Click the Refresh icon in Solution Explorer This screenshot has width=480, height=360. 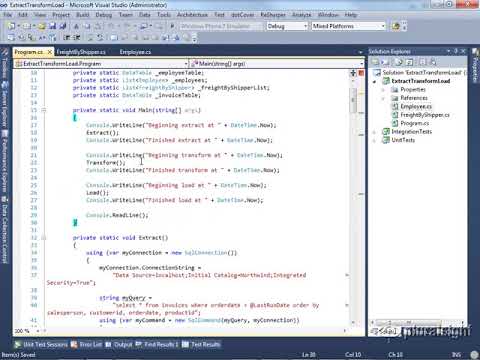[x=399, y=62]
